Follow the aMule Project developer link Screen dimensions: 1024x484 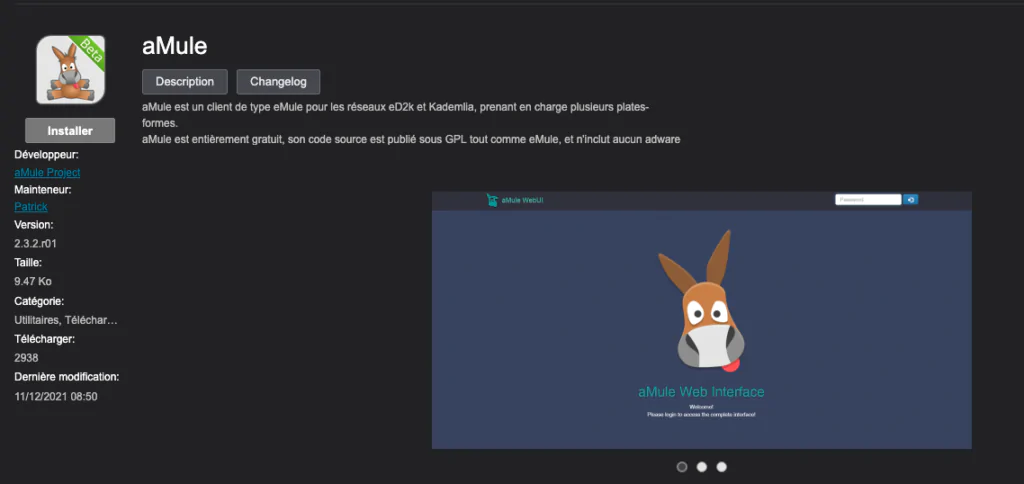click(x=47, y=172)
